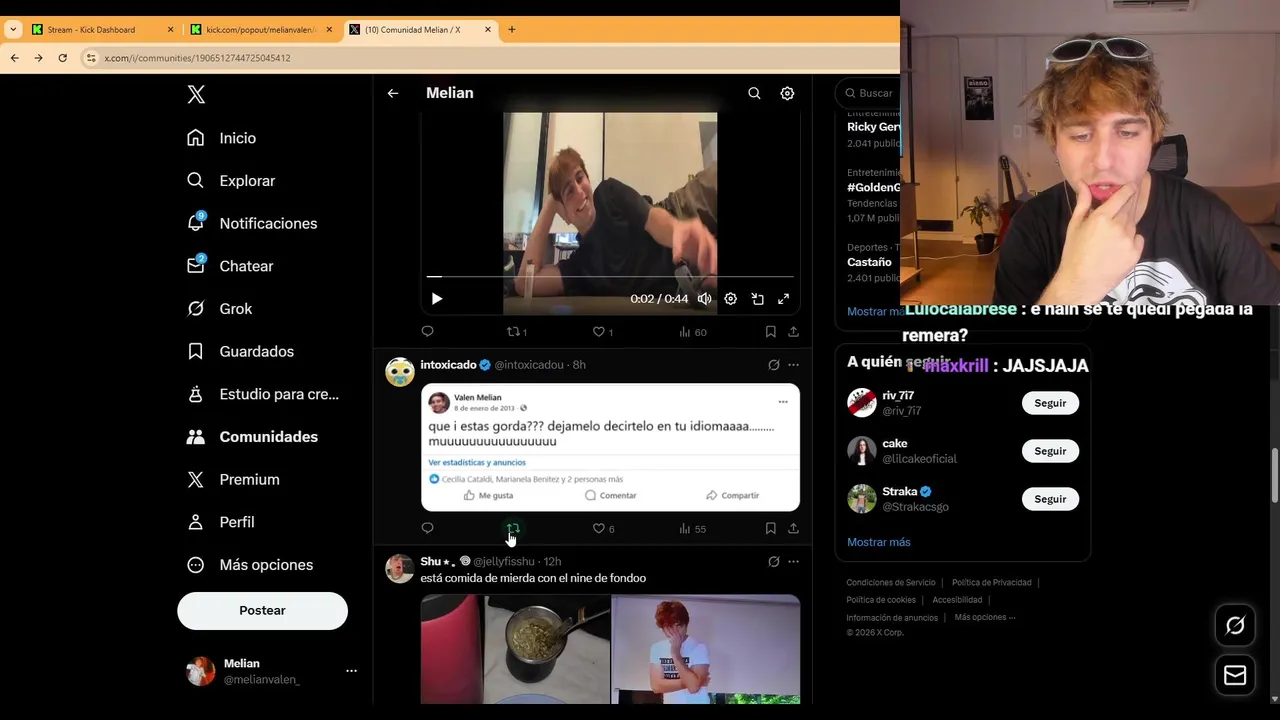1280x720 pixels.
Task: Open Política de Privacidad link
Action: coord(994,583)
